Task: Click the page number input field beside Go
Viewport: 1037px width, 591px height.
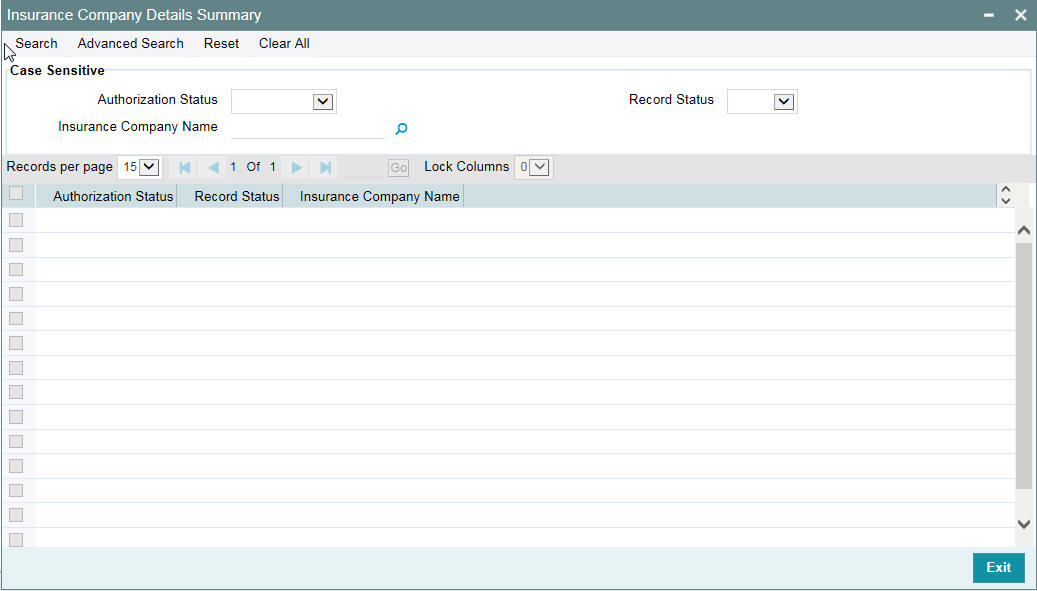Action: (x=364, y=167)
